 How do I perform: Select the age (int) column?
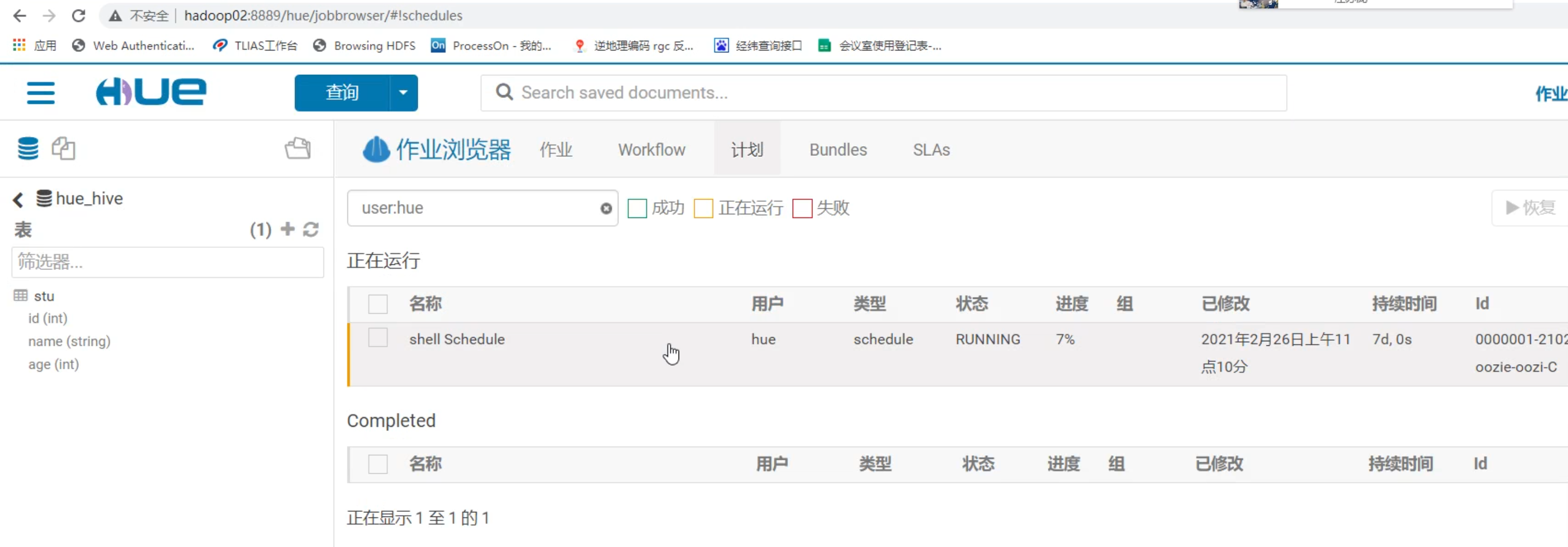(x=53, y=365)
